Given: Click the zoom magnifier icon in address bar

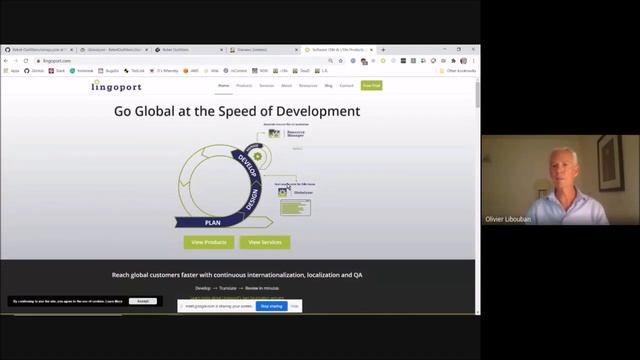Looking at the screenshot, I should [331, 61].
